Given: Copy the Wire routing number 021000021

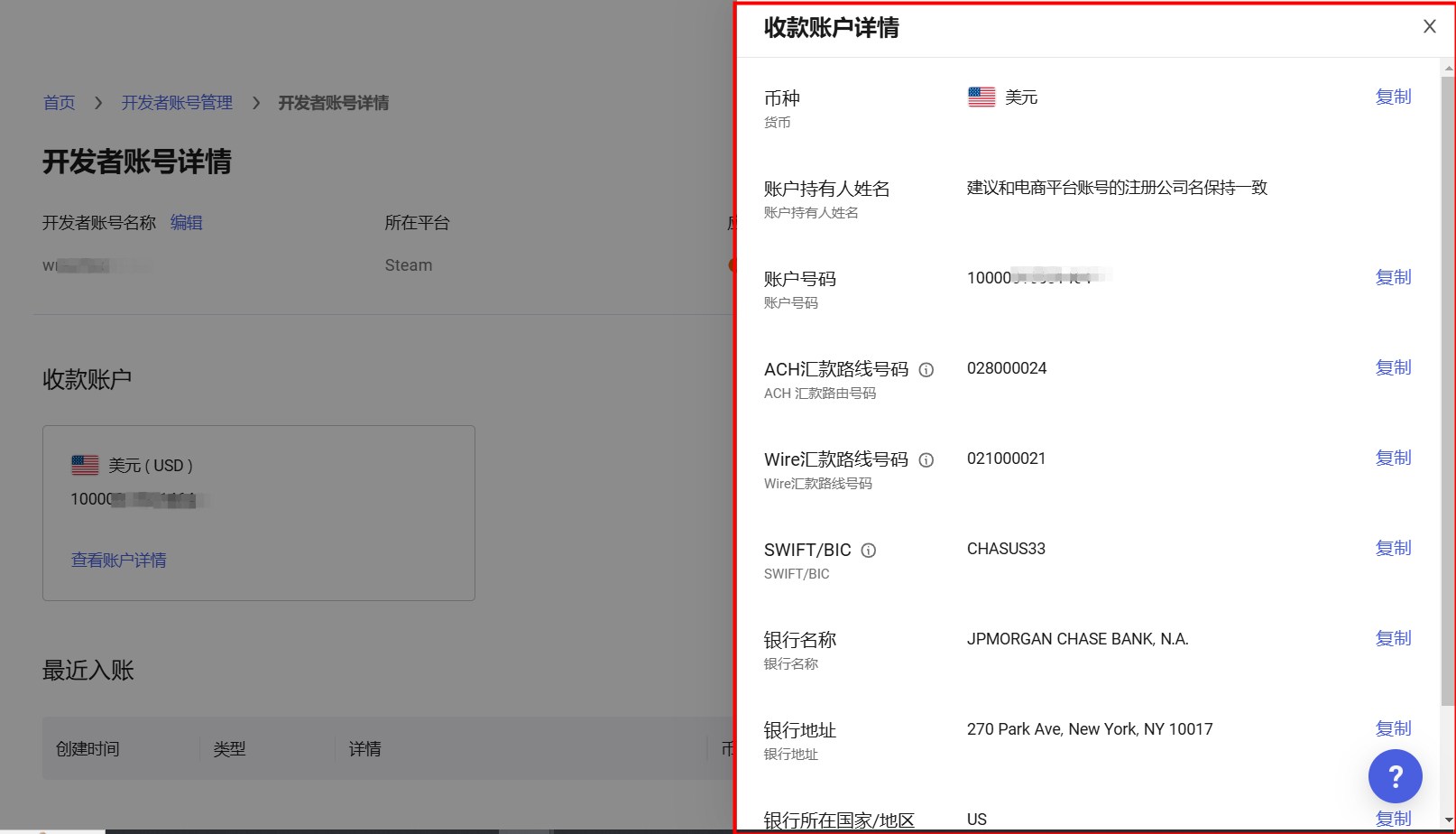Looking at the screenshot, I should click(1393, 458).
